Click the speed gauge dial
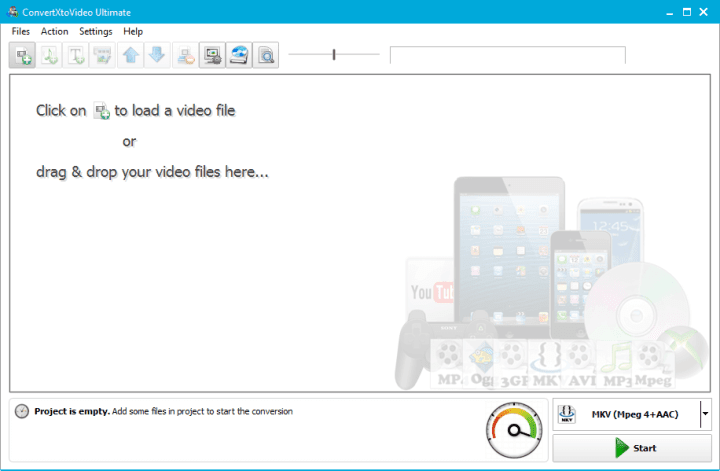Image resolution: width=720 pixels, height=471 pixels. [514, 430]
